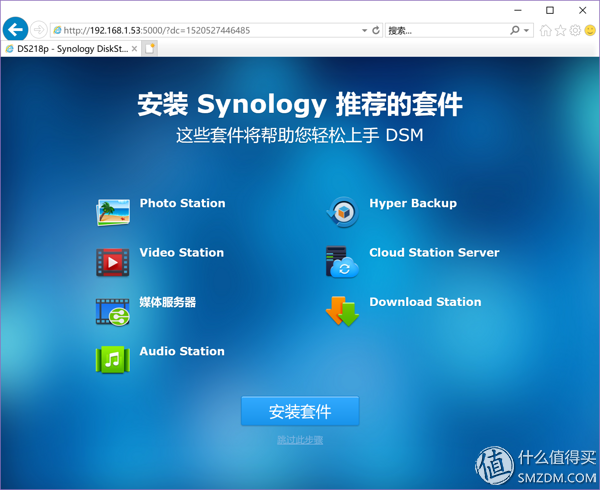
Task: Click the heading 安装 Synology 推荐的套件
Action: coord(300,104)
